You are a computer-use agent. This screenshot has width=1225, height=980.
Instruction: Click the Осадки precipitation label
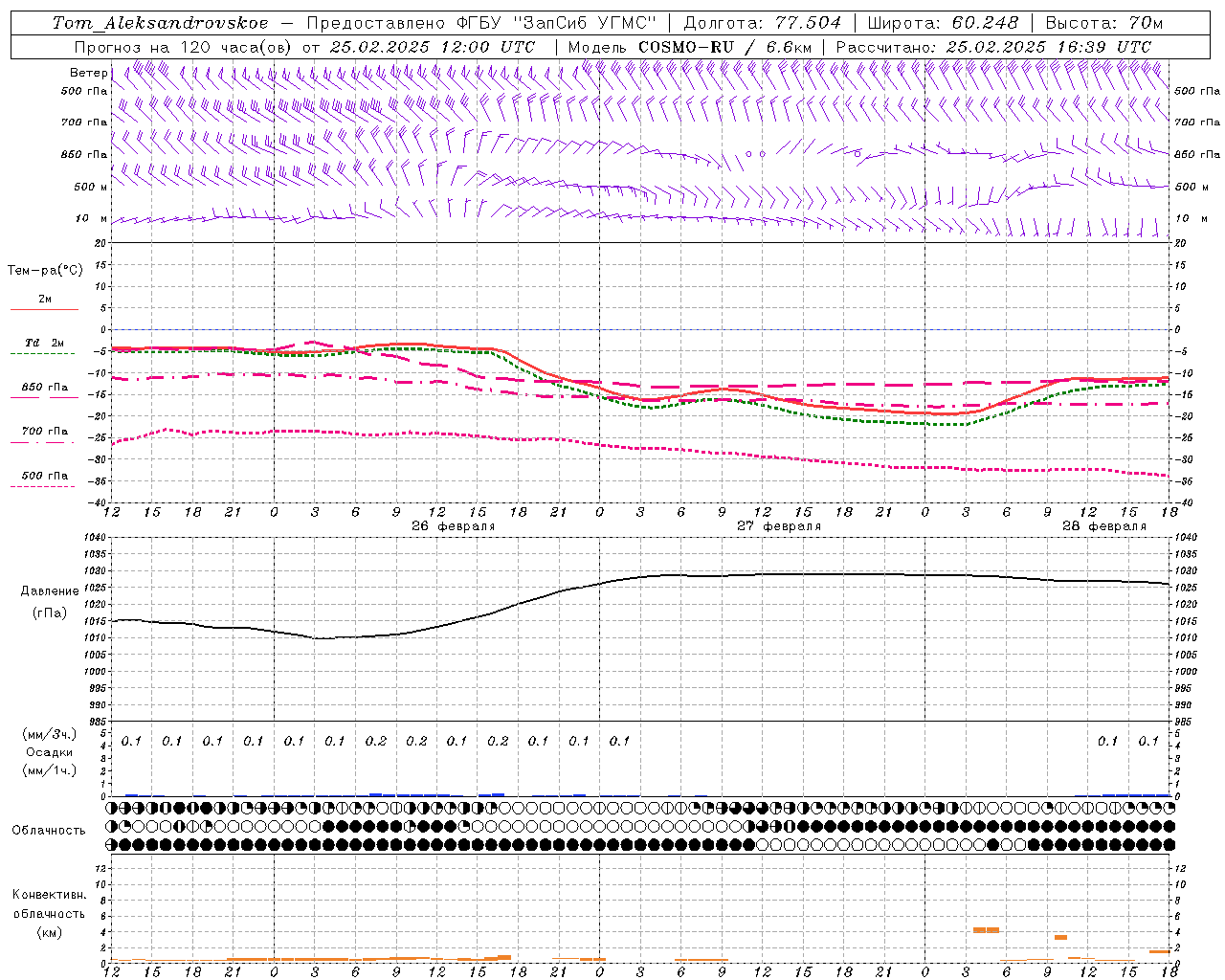point(50,753)
